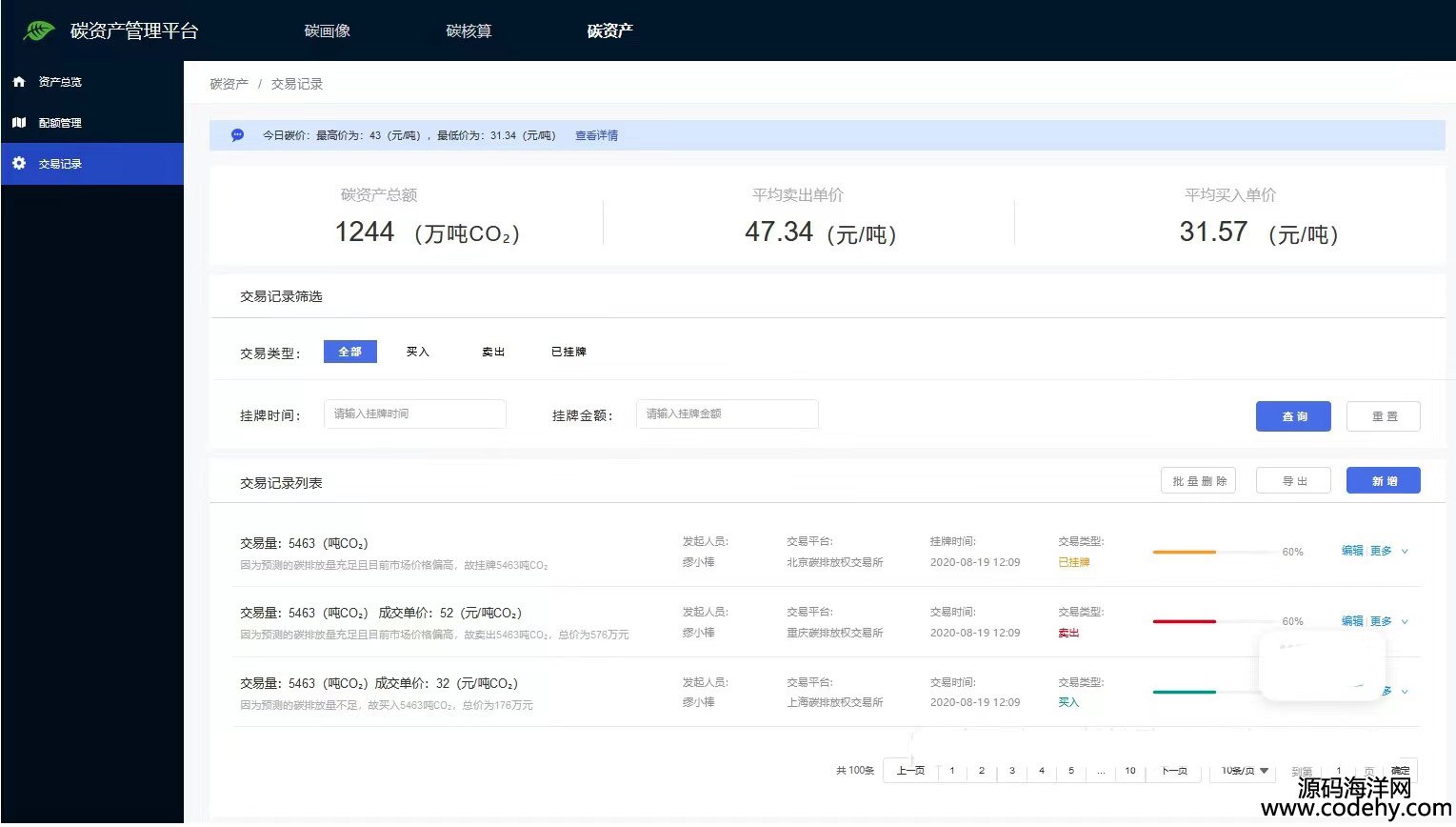This screenshot has width=1456, height=827.
Task: Switch to the 碳画像 top navigation tab
Action: 328,30
